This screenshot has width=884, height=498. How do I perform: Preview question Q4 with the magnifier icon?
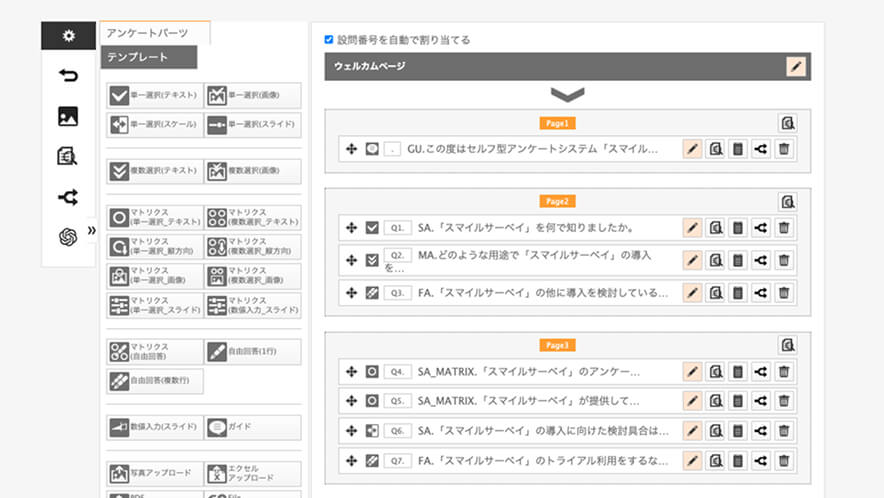[x=715, y=371]
